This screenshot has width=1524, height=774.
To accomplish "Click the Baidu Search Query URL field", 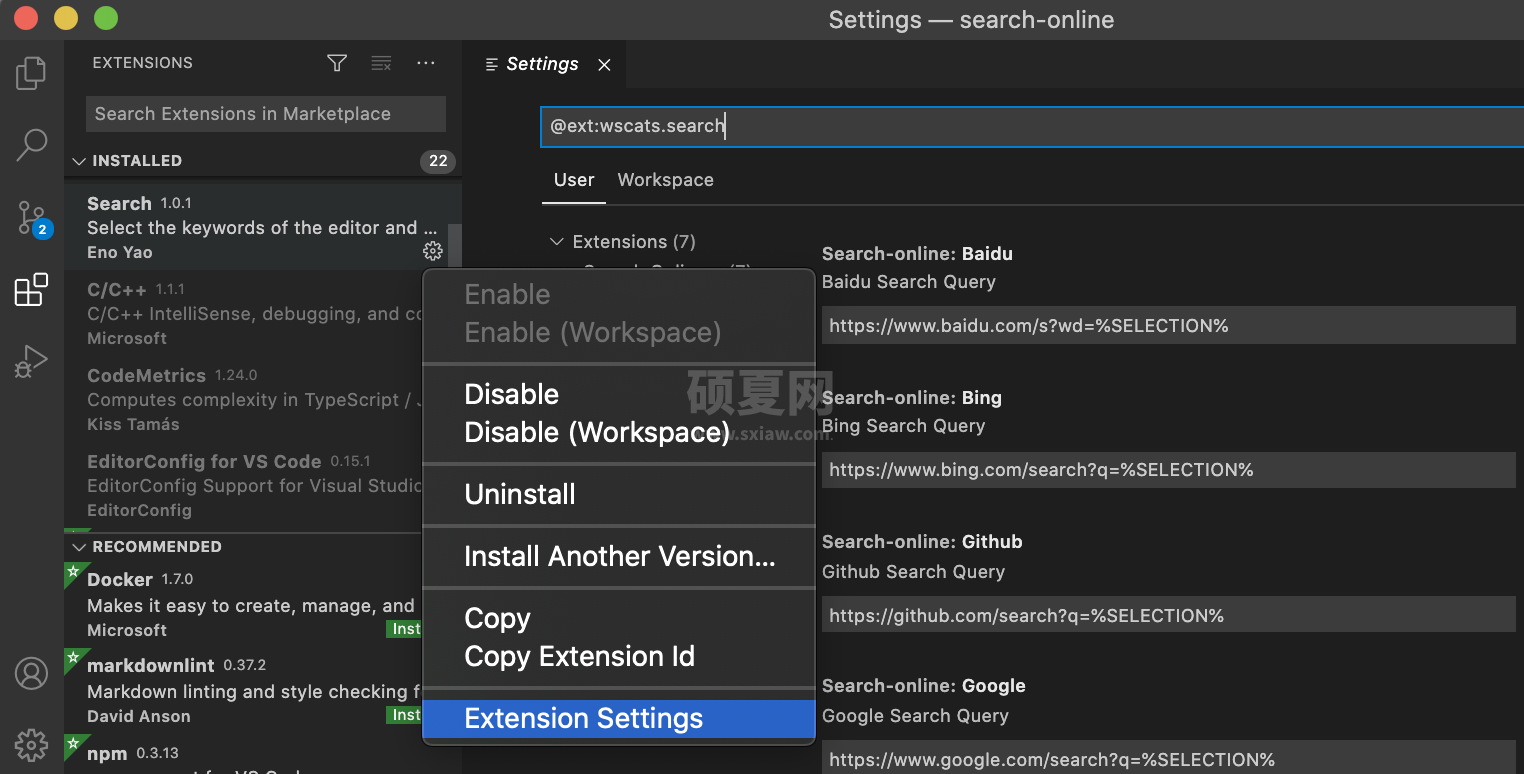I will click(1168, 326).
